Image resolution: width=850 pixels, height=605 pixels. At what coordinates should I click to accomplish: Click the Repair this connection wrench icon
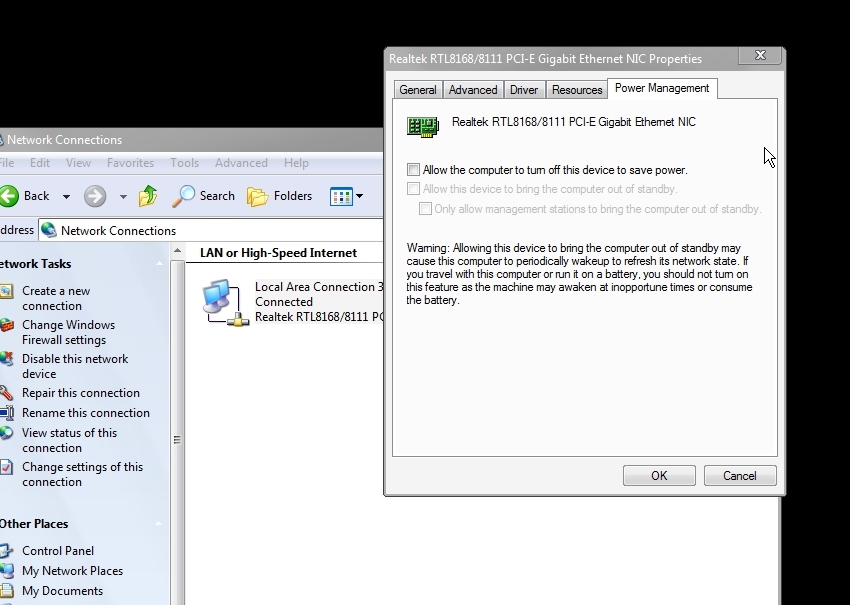pyautogui.click(x=7, y=393)
